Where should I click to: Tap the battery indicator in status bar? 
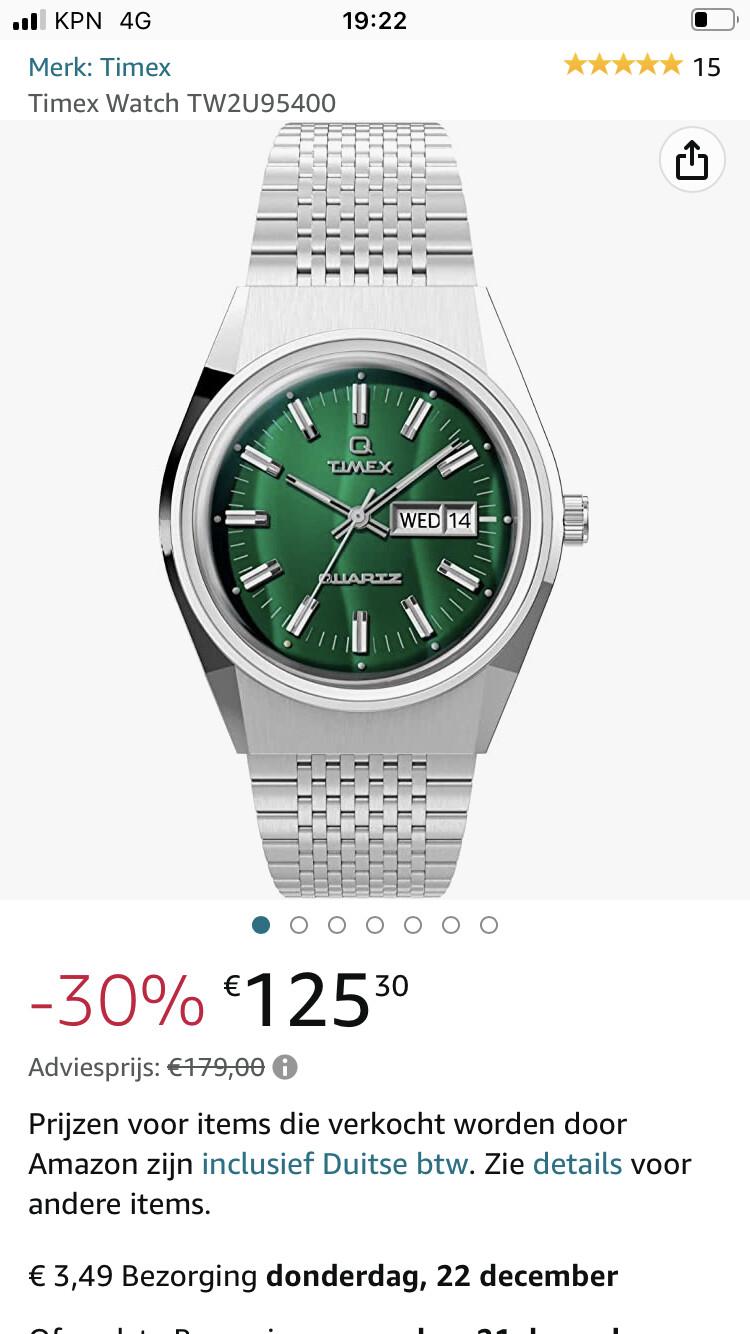(x=713, y=20)
